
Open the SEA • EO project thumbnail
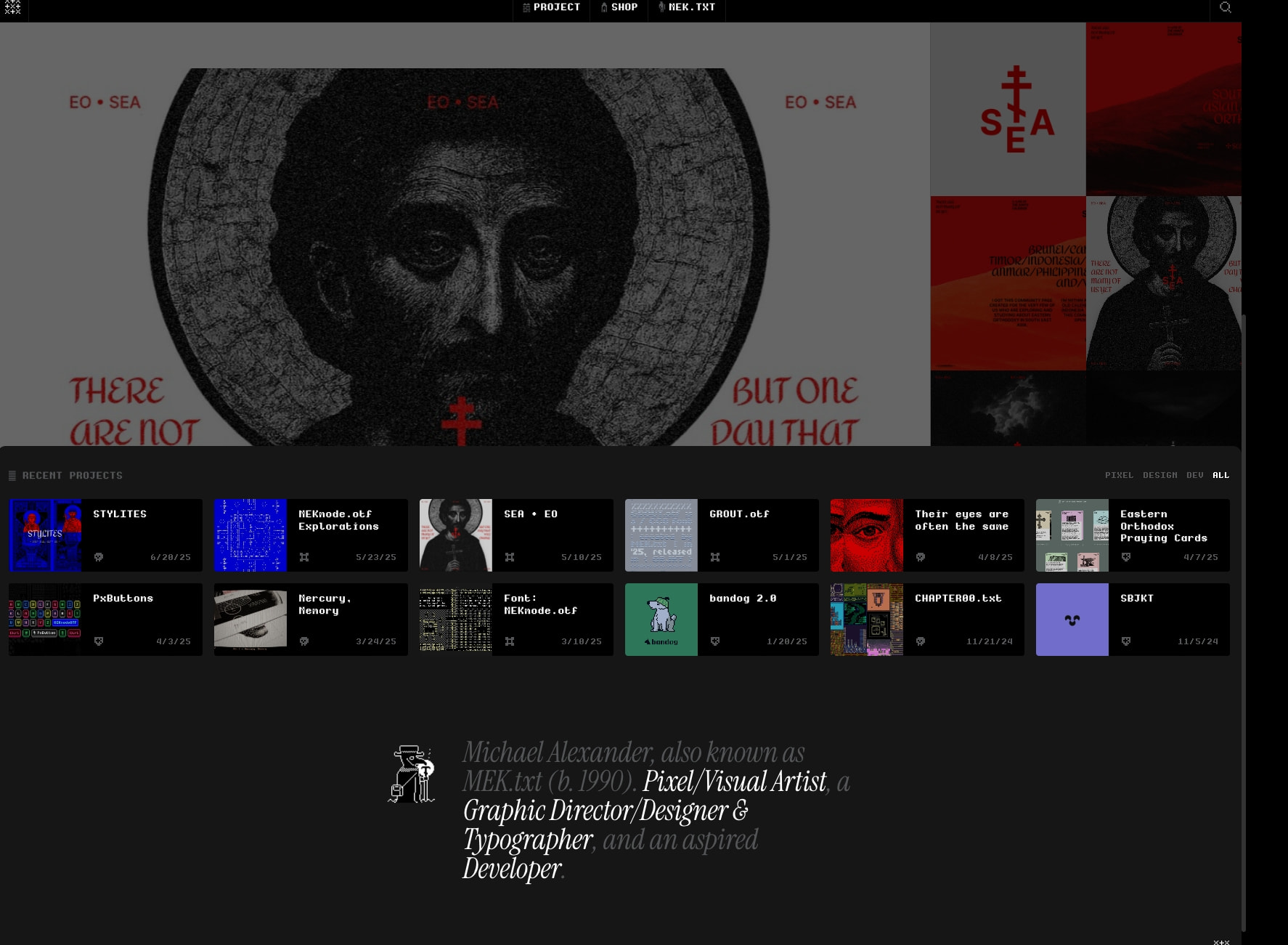coord(456,535)
